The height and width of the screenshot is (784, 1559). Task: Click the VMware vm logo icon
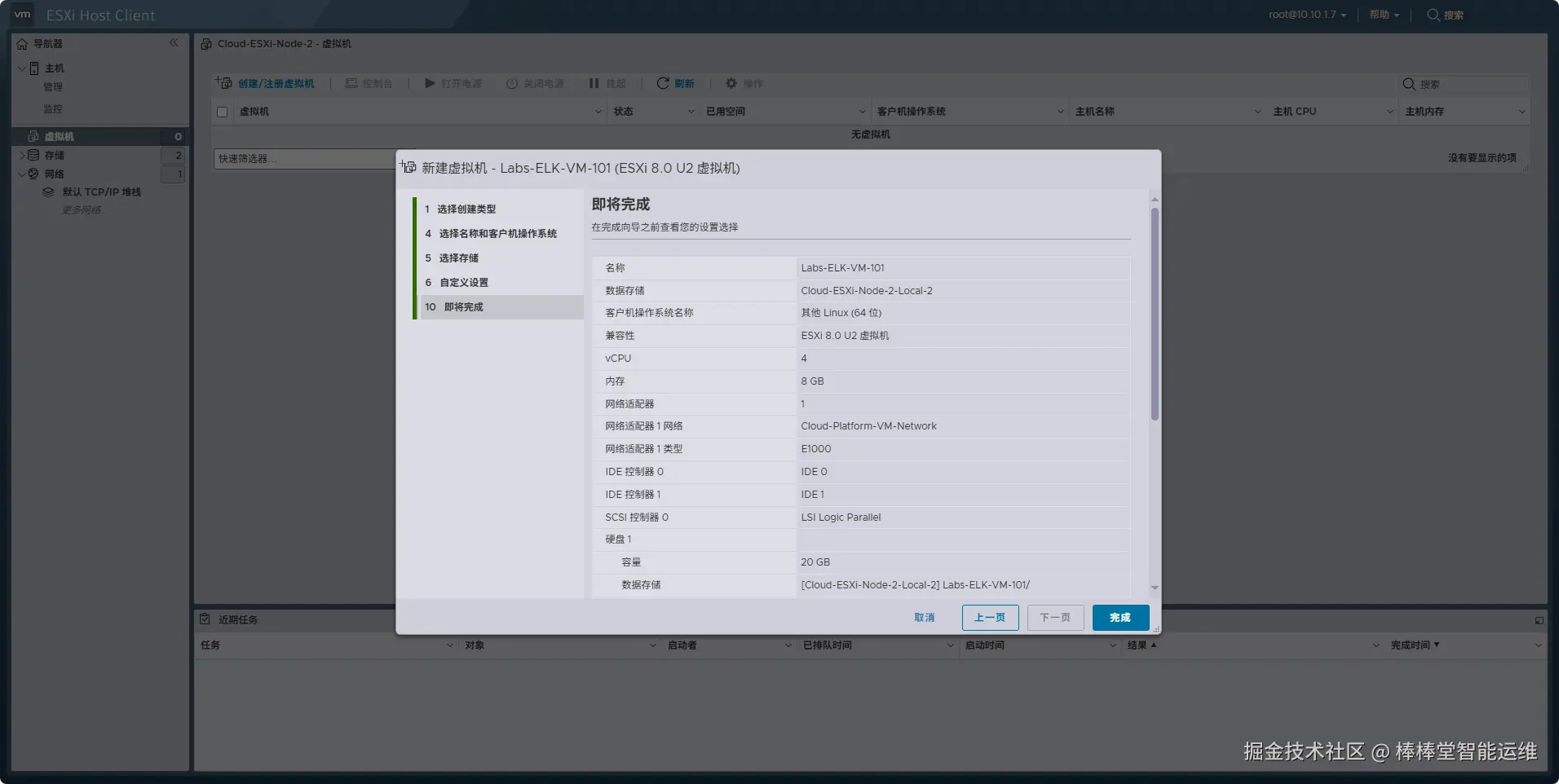pyautogui.click(x=22, y=15)
